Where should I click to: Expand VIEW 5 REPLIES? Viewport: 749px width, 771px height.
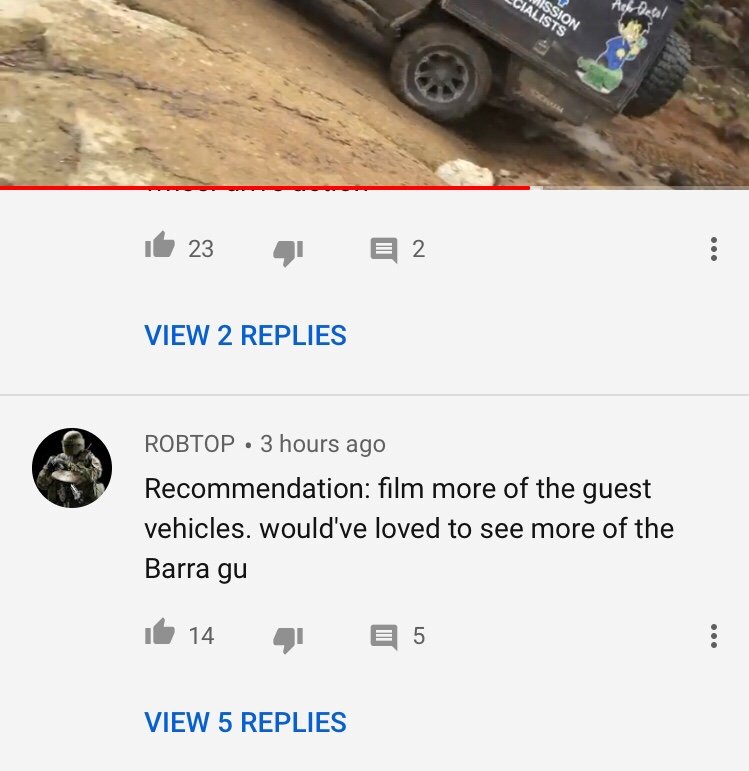pyautogui.click(x=245, y=722)
